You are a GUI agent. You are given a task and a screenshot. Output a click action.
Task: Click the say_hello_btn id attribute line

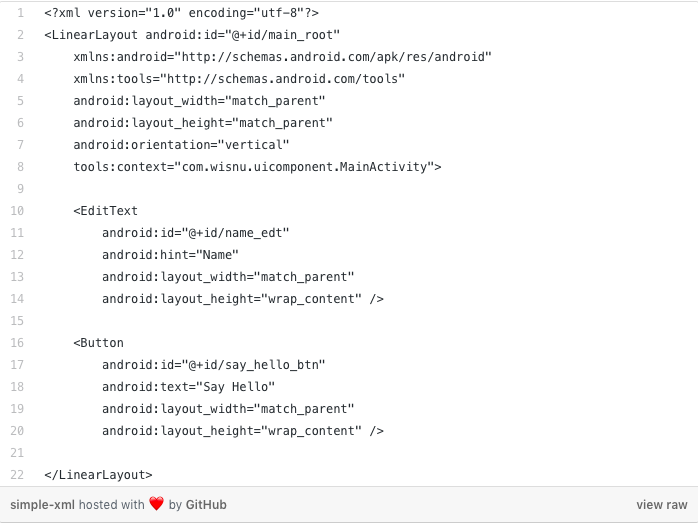[x=214, y=365]
